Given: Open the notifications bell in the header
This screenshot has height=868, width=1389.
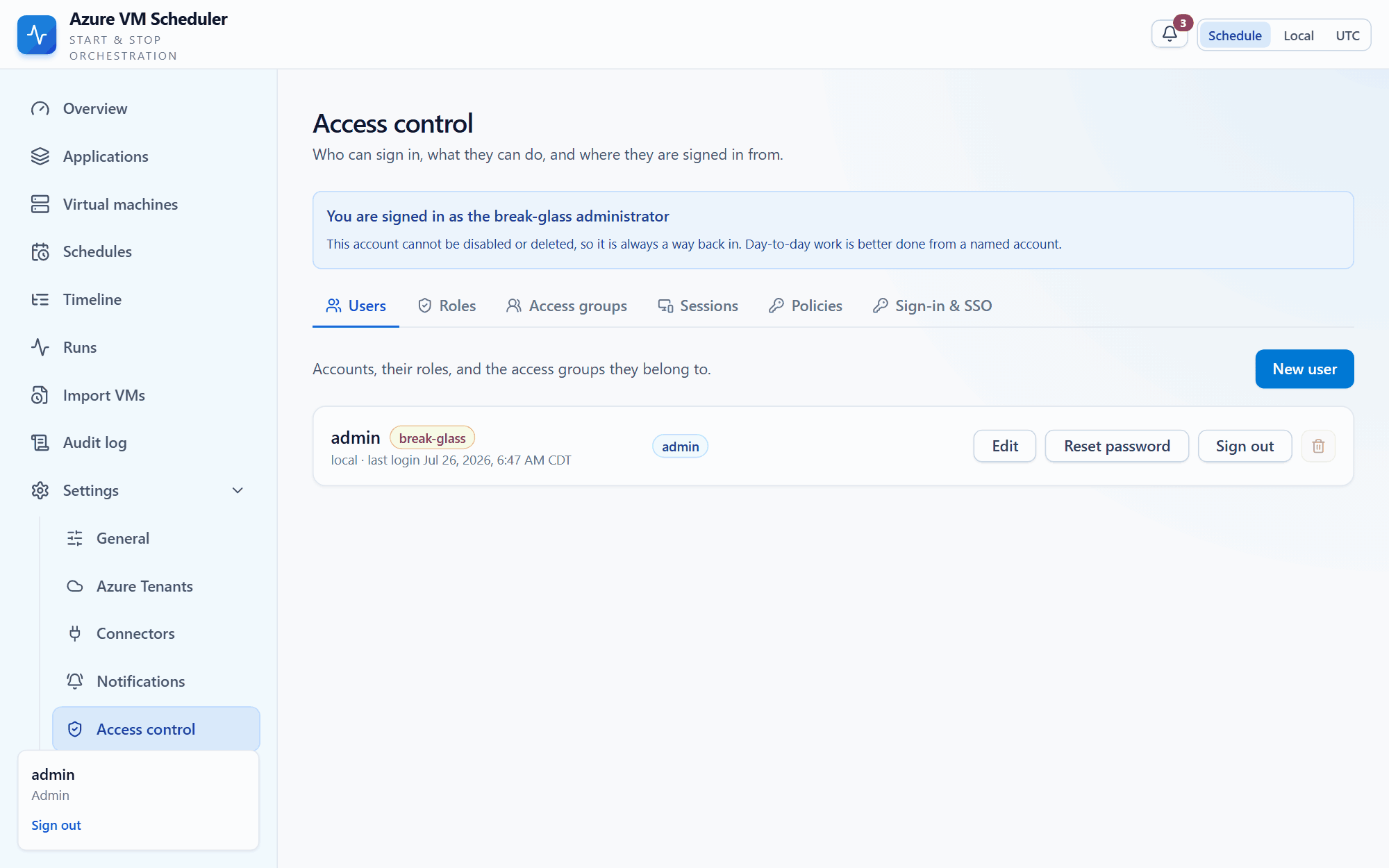Looking at the screenshot, I should (1170, 34).
